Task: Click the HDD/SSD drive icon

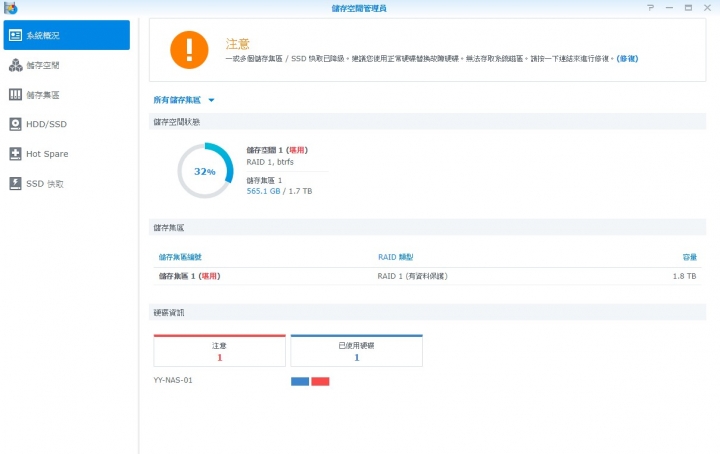Action: point(15,124)
